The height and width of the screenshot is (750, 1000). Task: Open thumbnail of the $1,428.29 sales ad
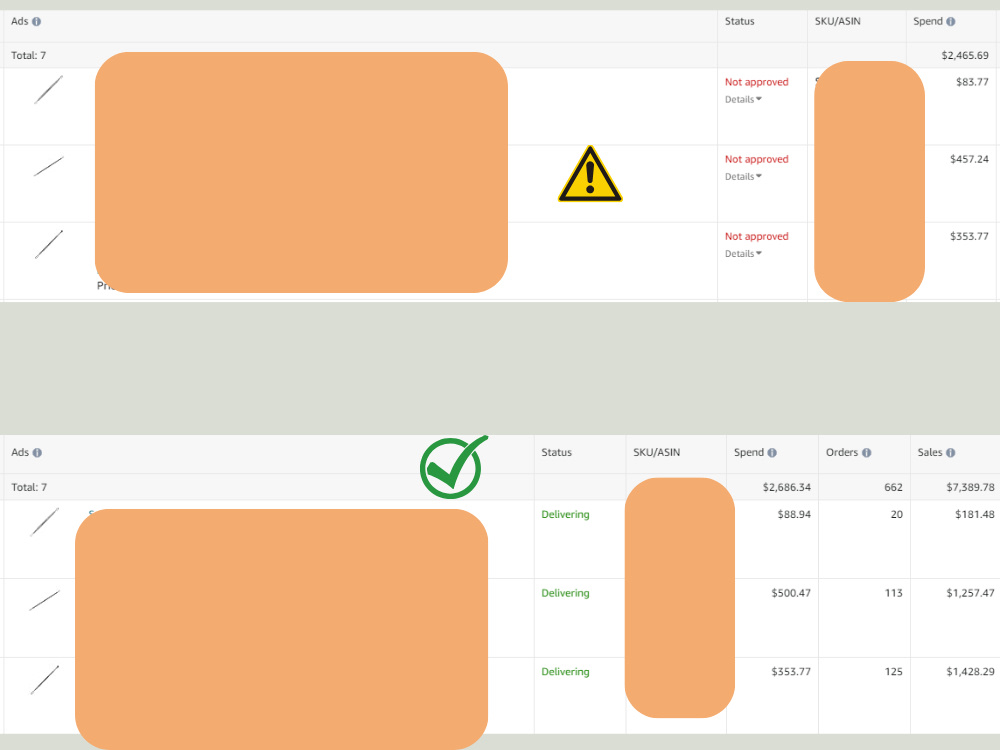click(x=45, y=680)
